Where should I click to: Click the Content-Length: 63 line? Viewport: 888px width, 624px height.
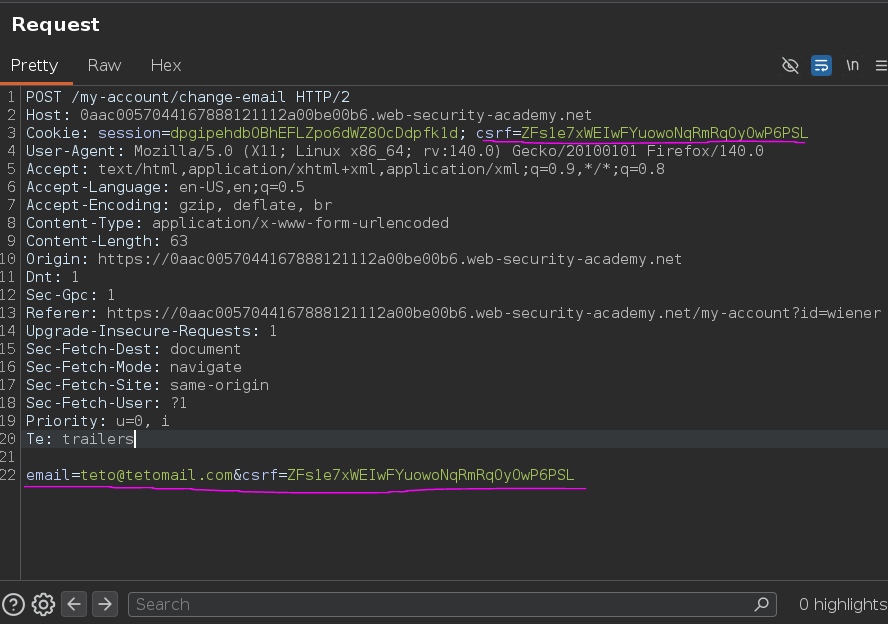(107, 241)
